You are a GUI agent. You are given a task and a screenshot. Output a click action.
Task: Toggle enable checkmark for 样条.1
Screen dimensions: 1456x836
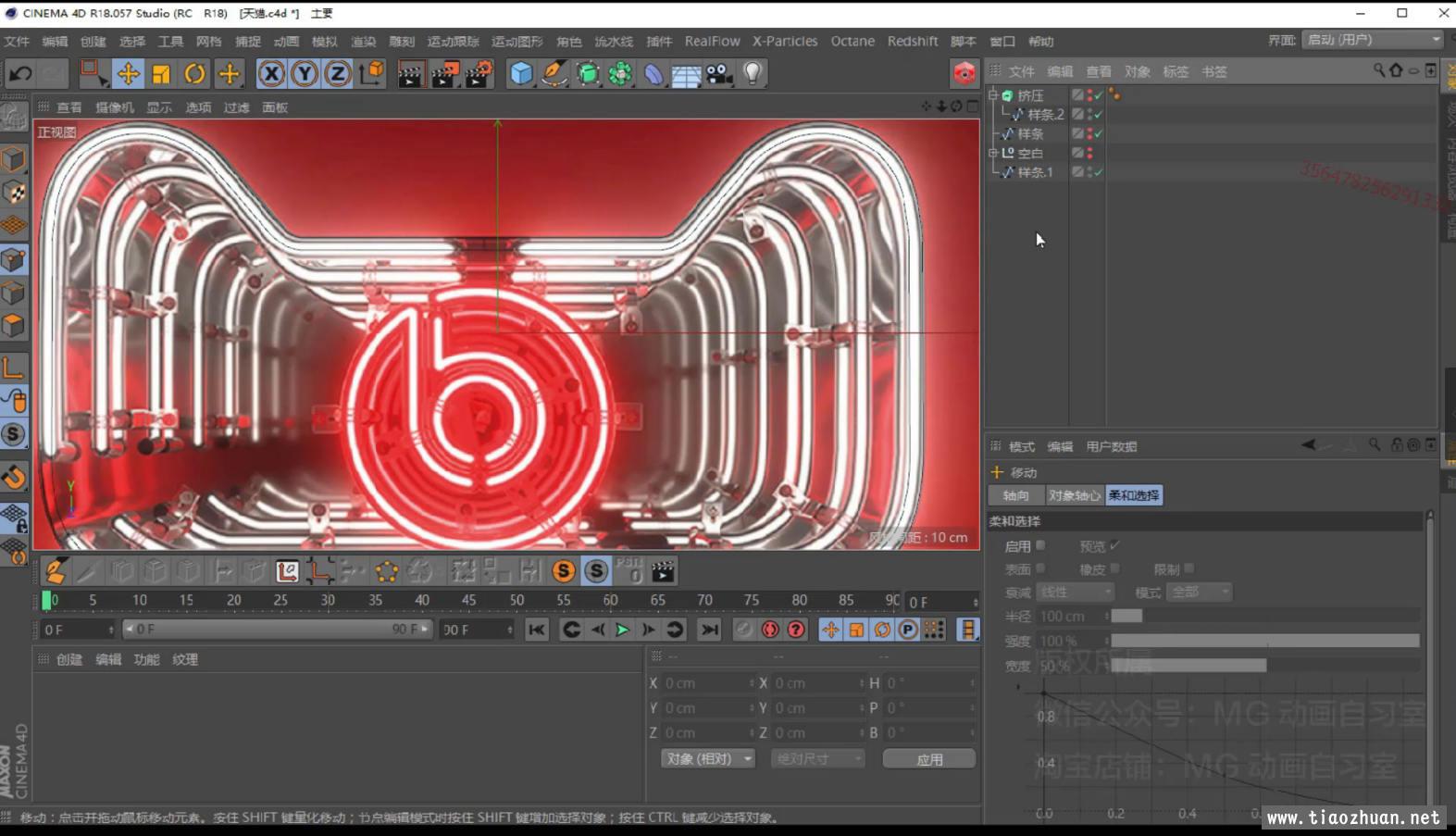coord(1099,172)
